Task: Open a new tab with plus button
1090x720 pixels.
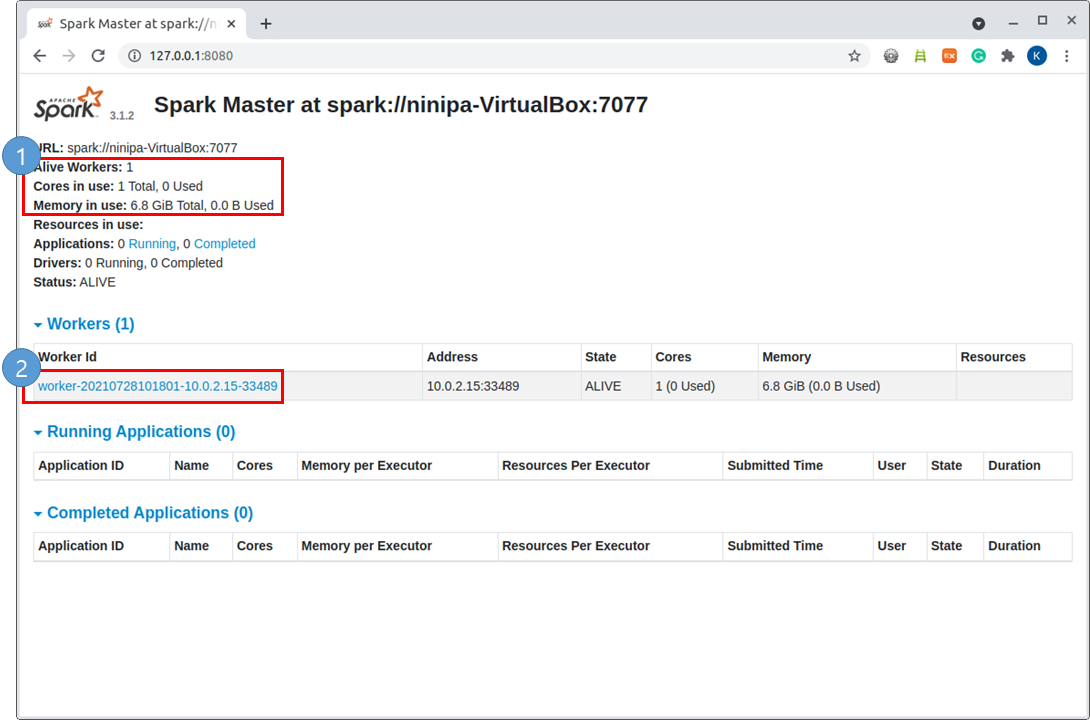Action: (x=266, y=24)
